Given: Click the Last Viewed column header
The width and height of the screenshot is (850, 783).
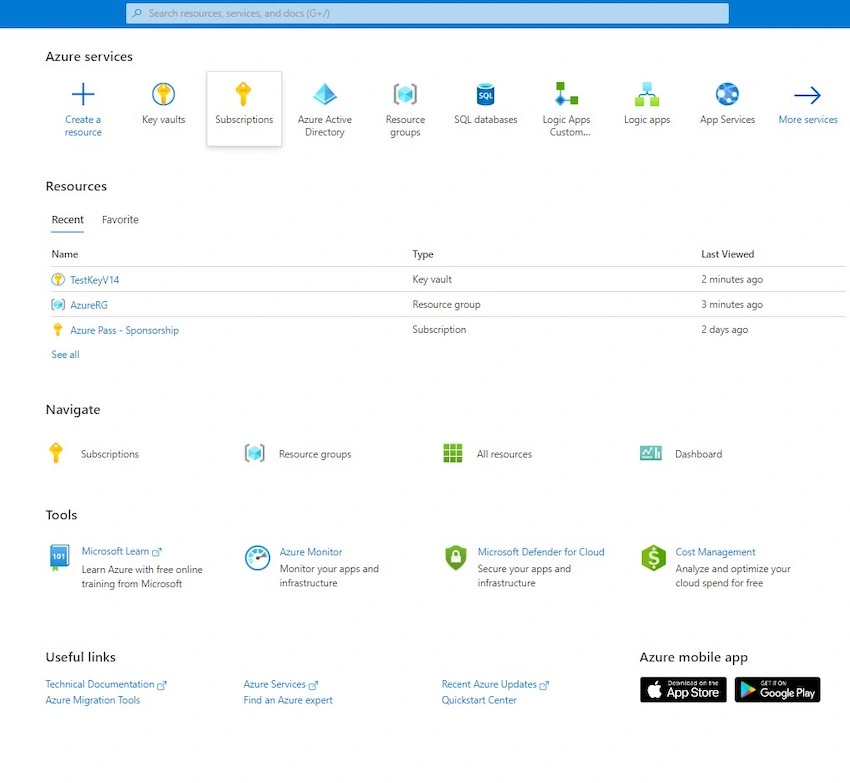Looking at the screenshot, I should 727,254.
